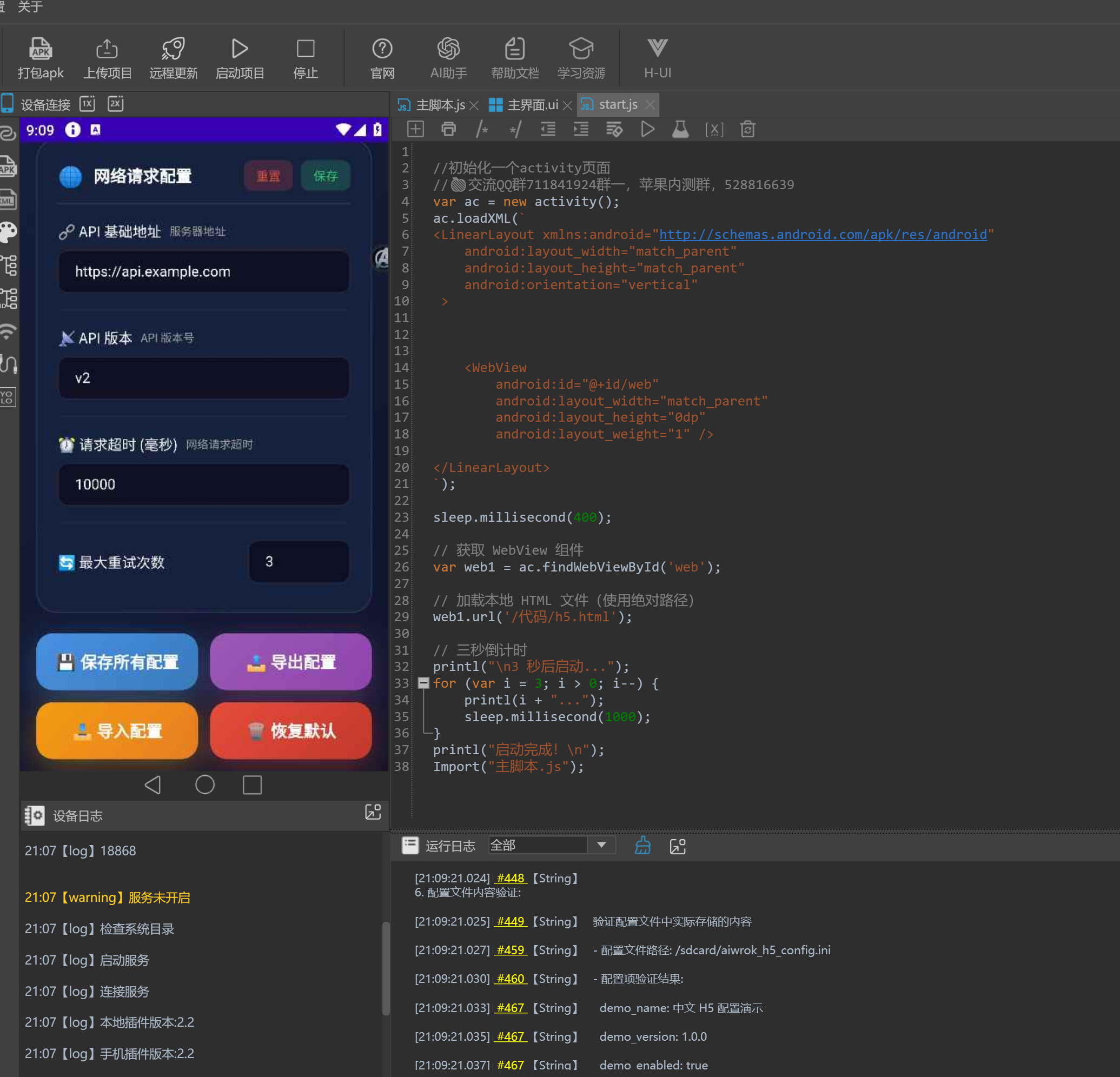Click the increase indent icon
The image size is (1120, 1077).
pyautogui.click(x=581, y=129)
